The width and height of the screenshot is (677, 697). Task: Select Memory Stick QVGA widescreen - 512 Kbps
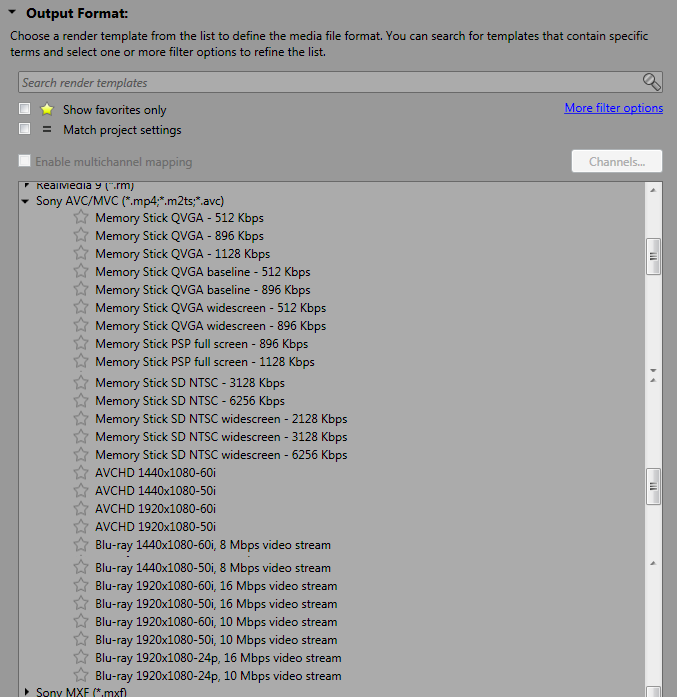tap(210, 308)
